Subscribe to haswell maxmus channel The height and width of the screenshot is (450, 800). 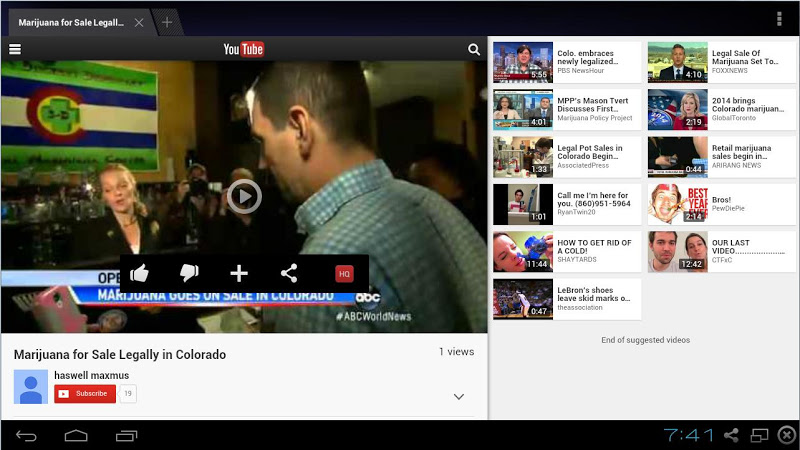point(85,393)
